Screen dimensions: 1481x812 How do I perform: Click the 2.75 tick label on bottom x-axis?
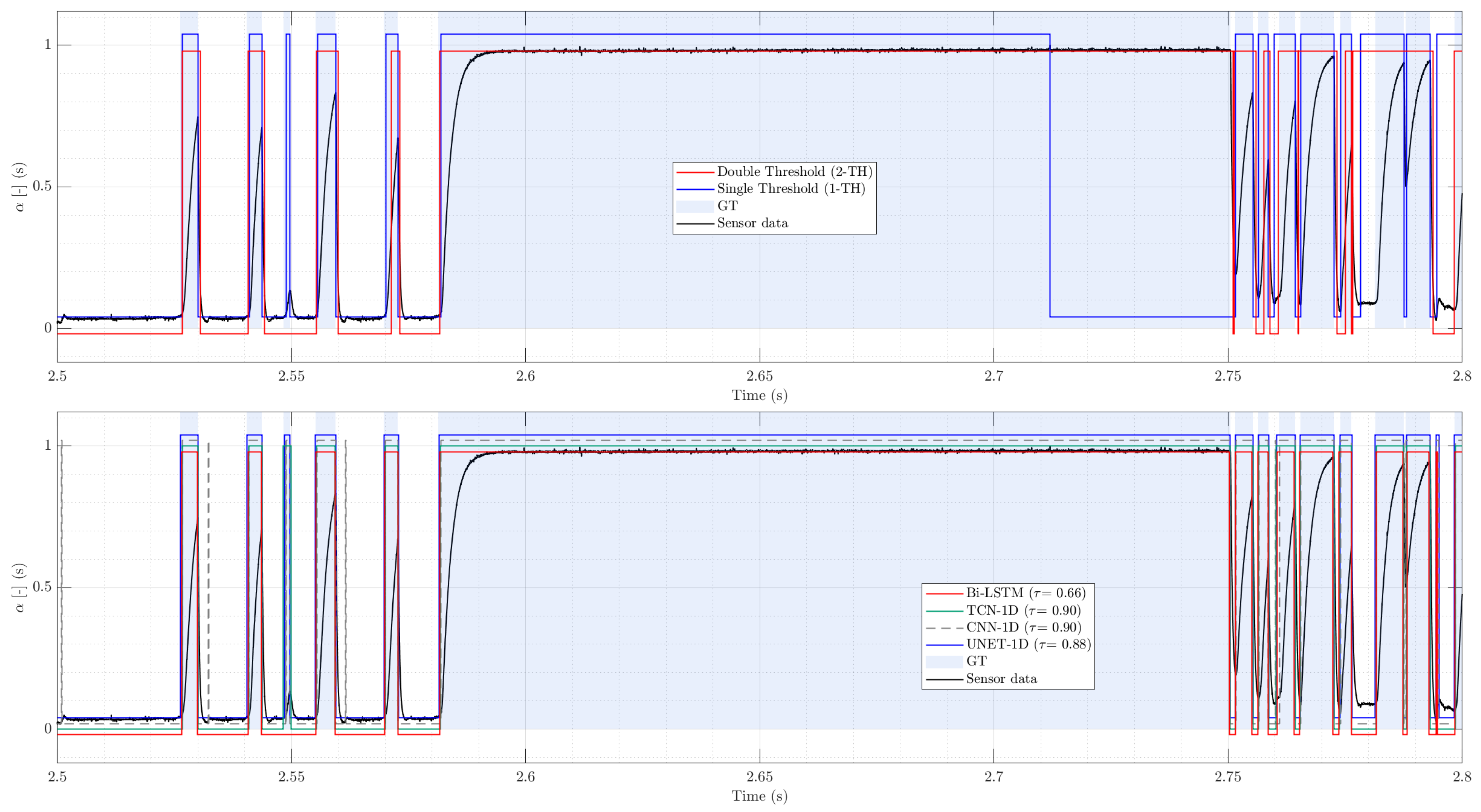point(1227,777)
